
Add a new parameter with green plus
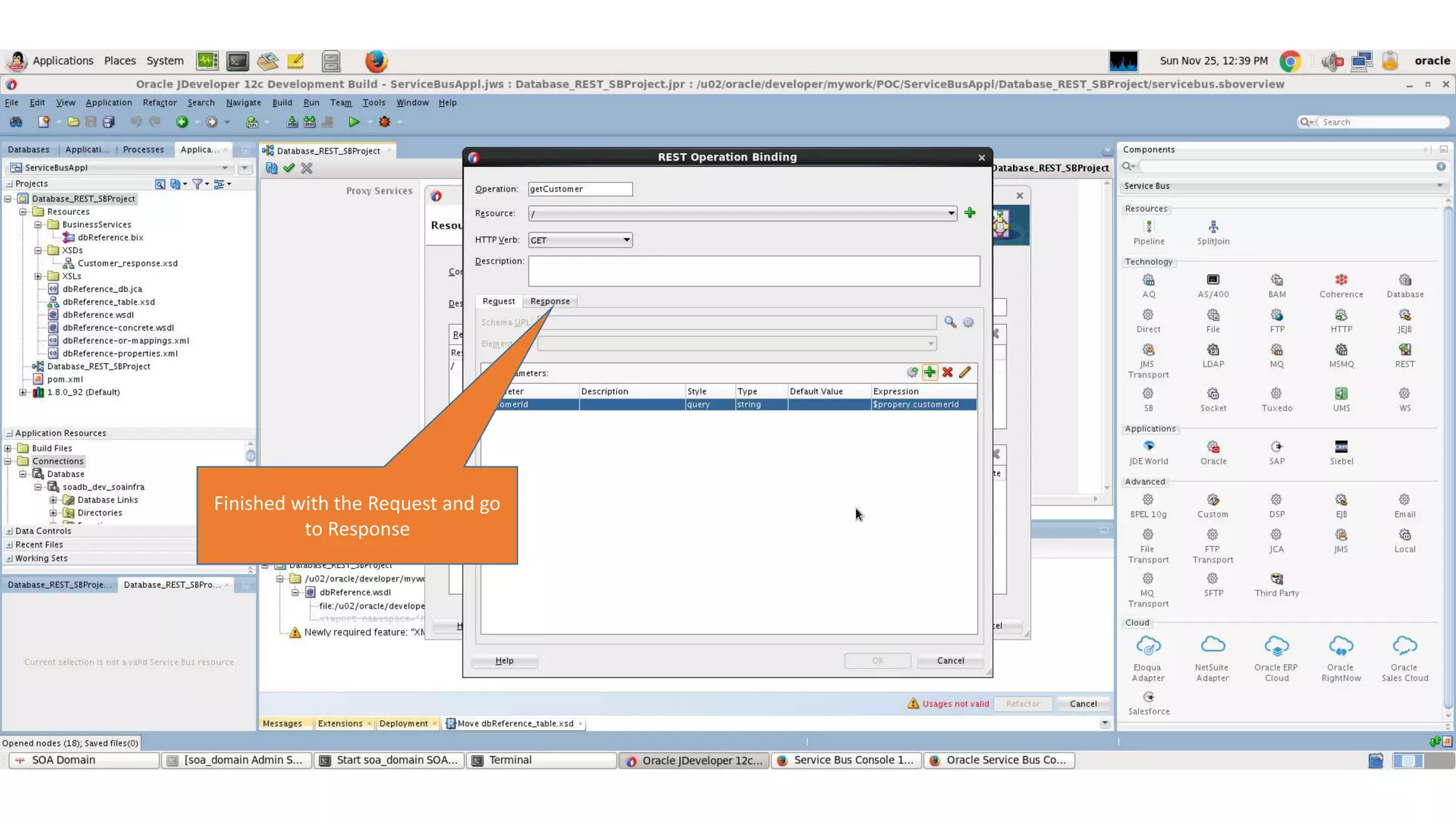pos(929,373)
